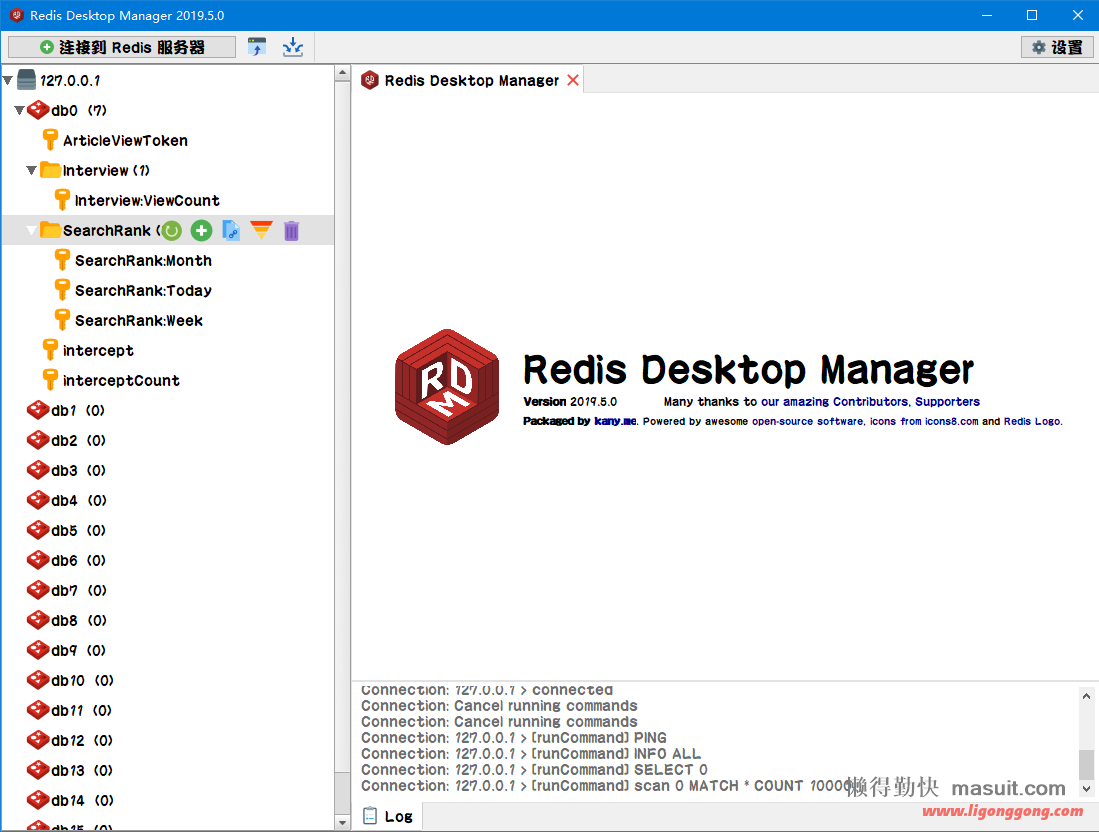
Task: Click the Import connections toolbar icon
Action: (x=257, y=47)
